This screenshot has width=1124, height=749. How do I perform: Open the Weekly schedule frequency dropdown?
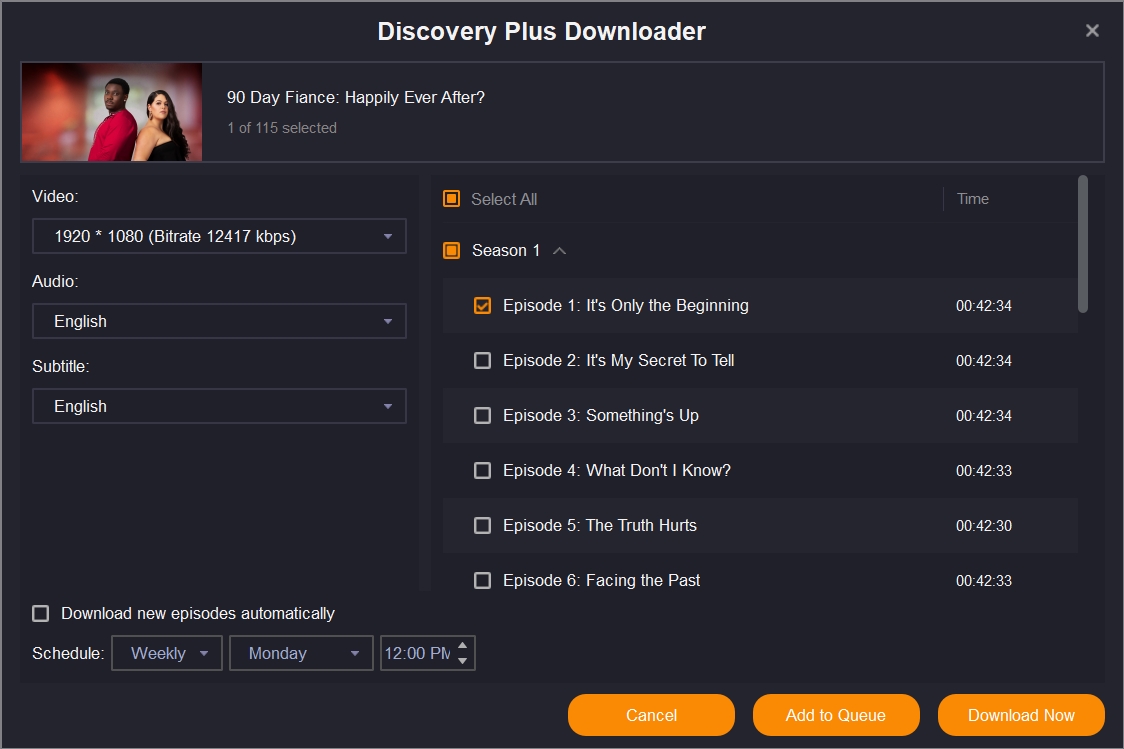click(x=167, y=654)
